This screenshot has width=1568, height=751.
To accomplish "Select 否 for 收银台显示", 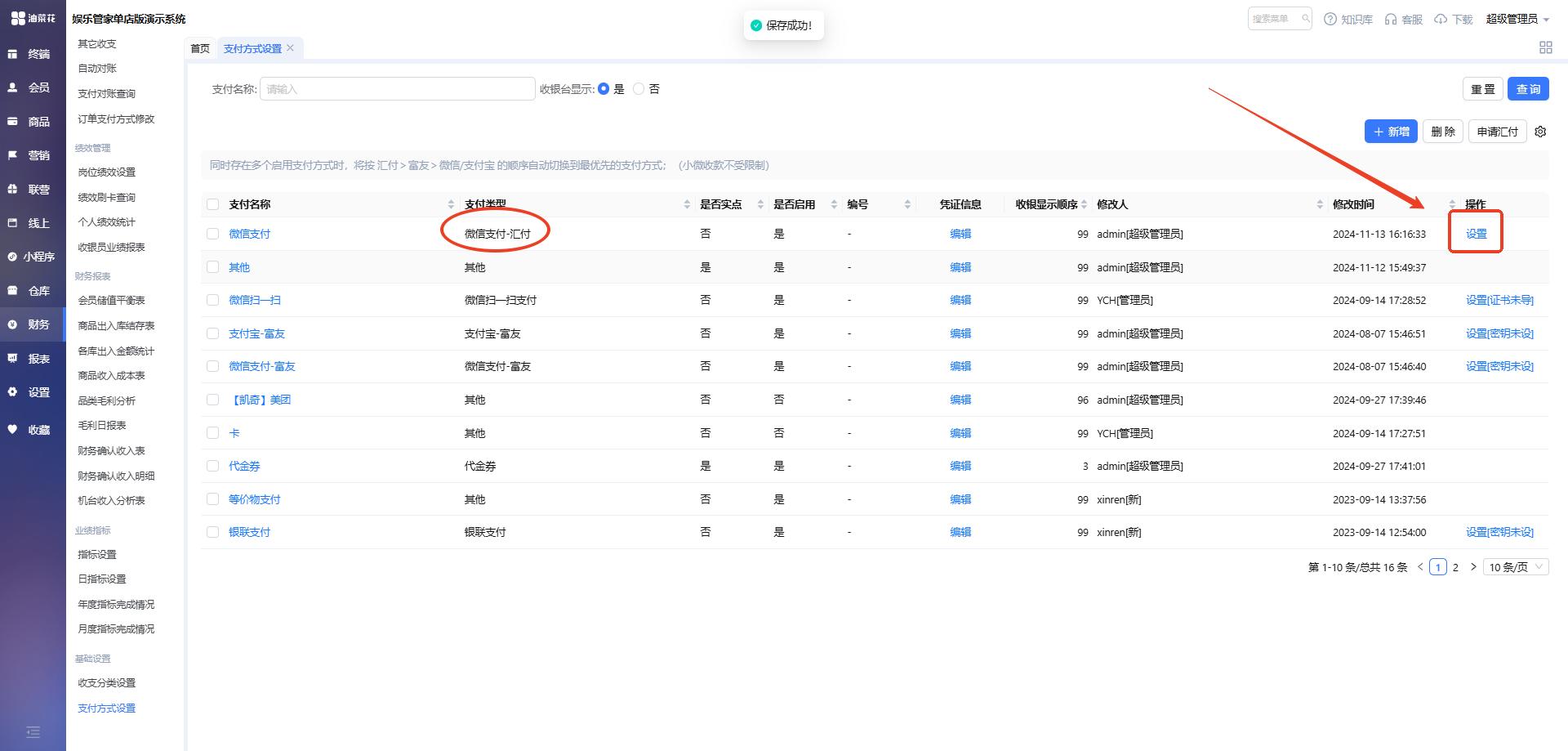I will [639, 89].
